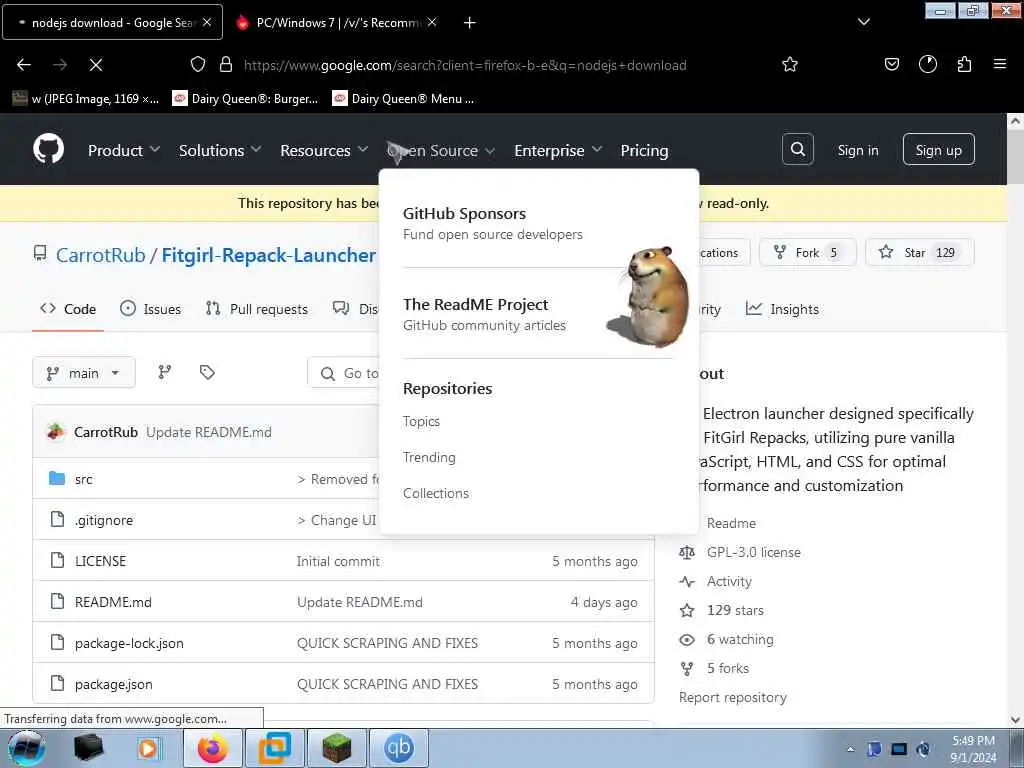Click the watching eye icon
Screen dimensions: 1024x768
click(x=687, y=640)
